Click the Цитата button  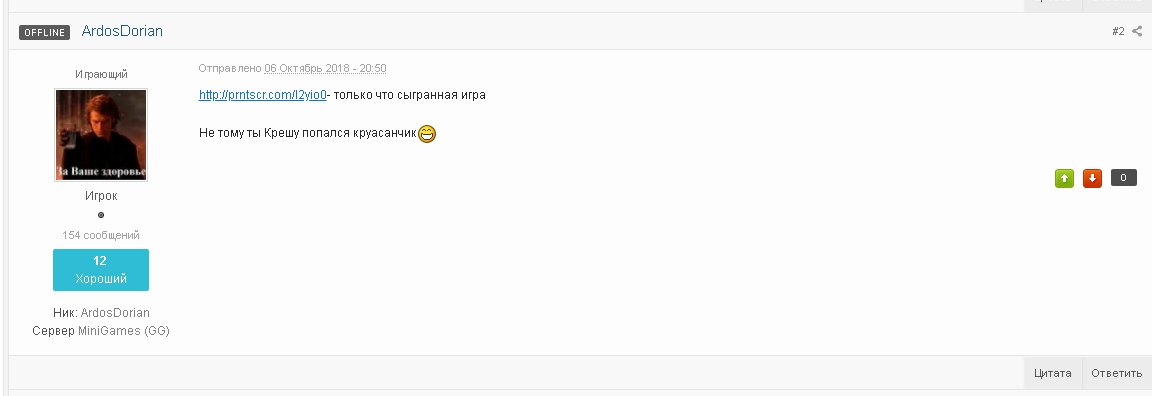(x=1052, y=373)
